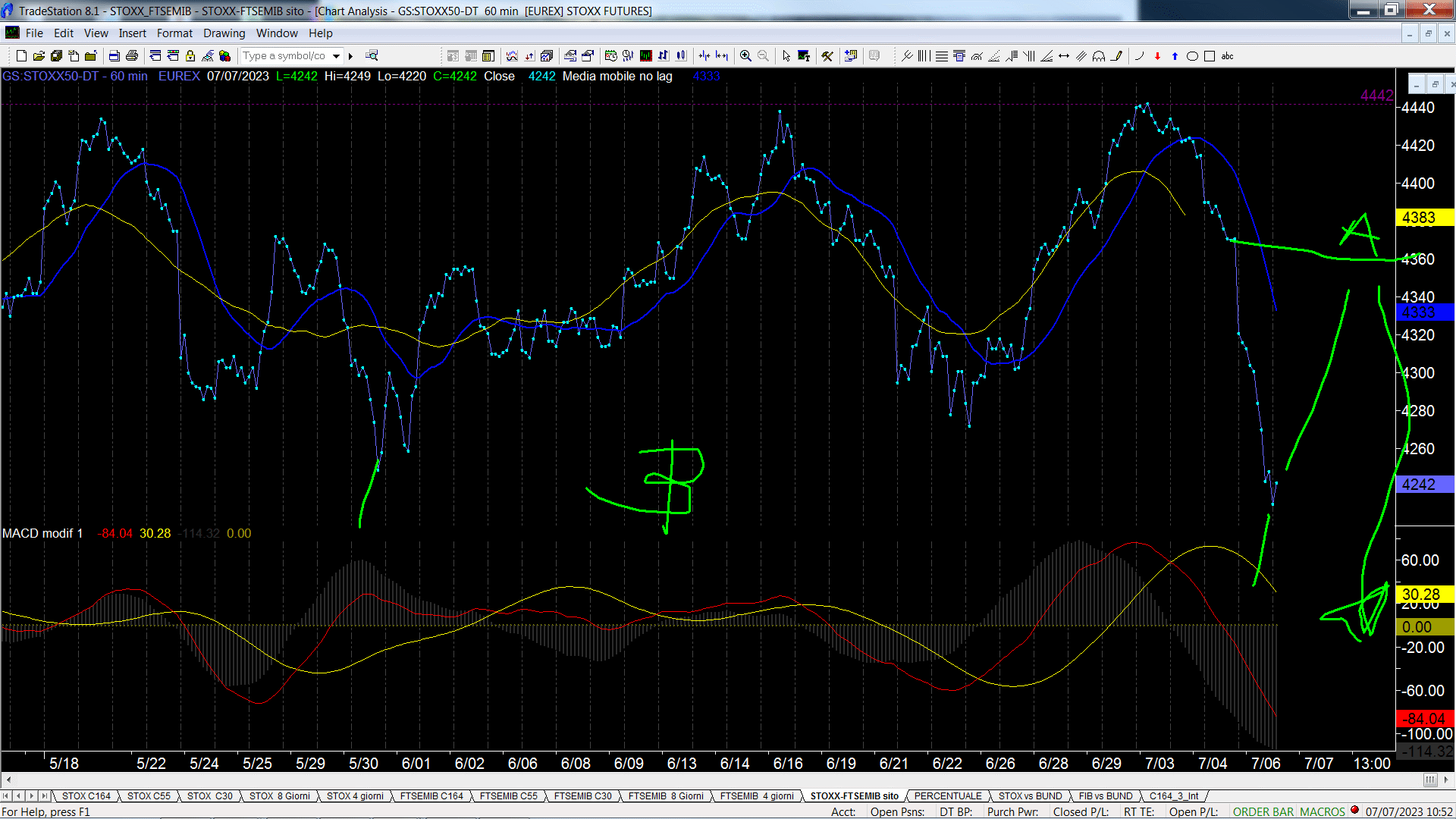Image resolution: width=1456 pixels, height=819 pixels.
Task: Open the Format menu
Action: coord(174,33)
